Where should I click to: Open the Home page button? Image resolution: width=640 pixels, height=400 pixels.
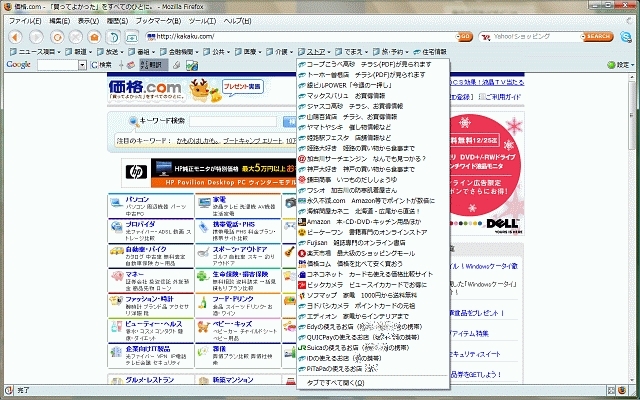(x=94, y=37)
